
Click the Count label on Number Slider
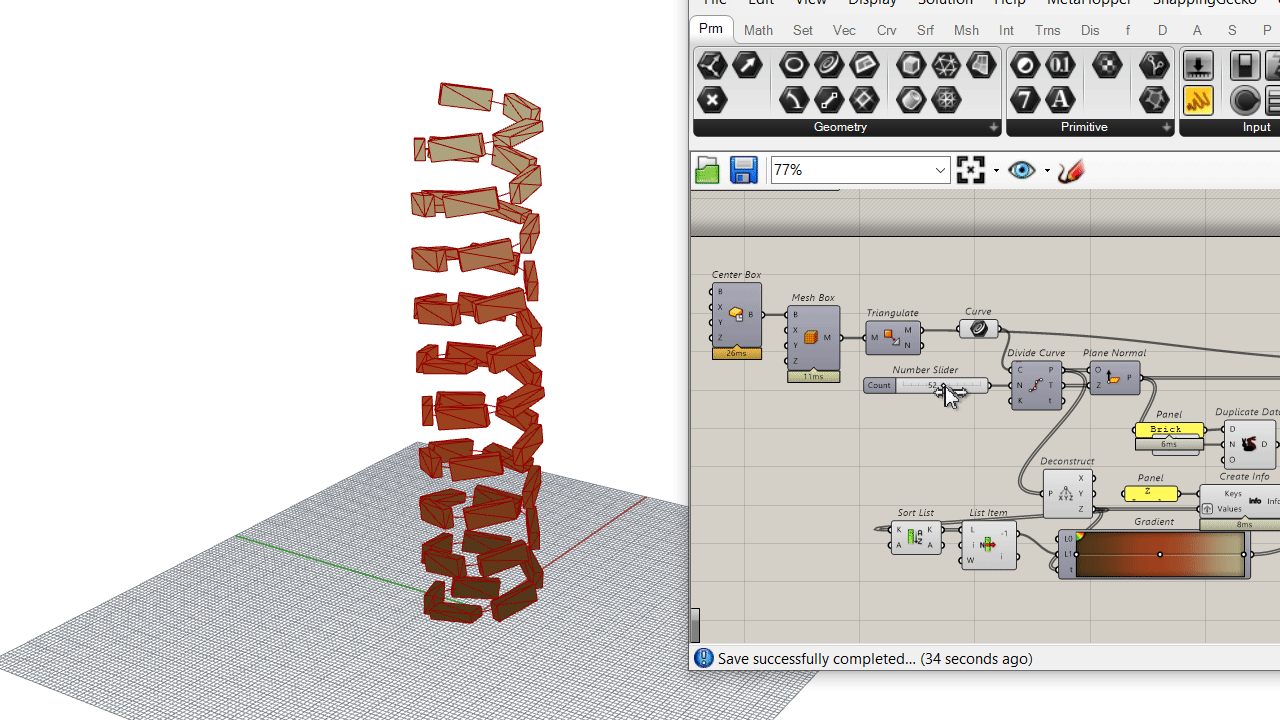click(x=879, y=385)
